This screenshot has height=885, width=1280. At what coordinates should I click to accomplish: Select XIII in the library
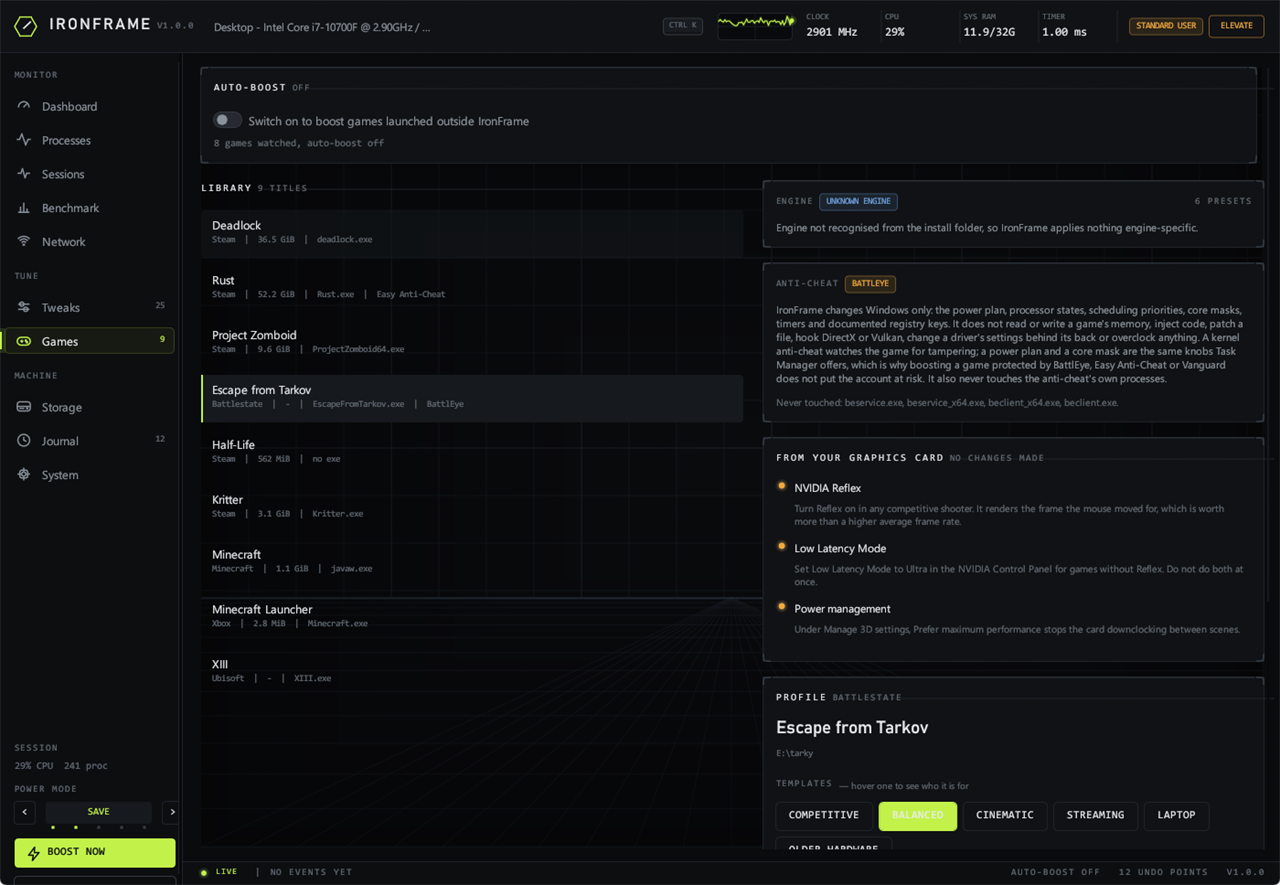(x=472, y=672)
